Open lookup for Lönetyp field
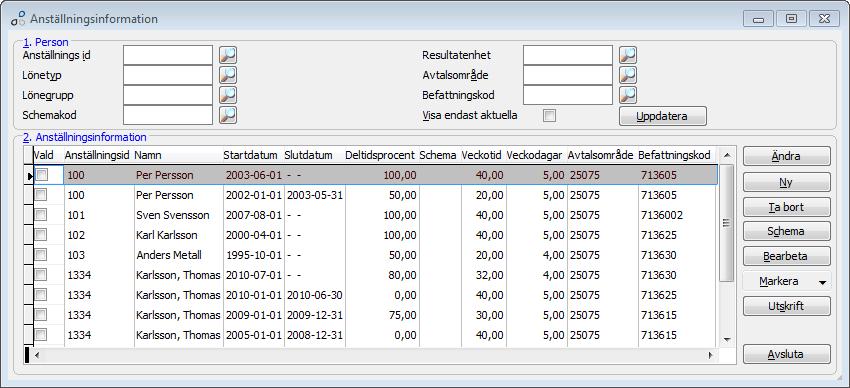The width and height of the screenshot is (850, 388). click(x=228, y=75)
